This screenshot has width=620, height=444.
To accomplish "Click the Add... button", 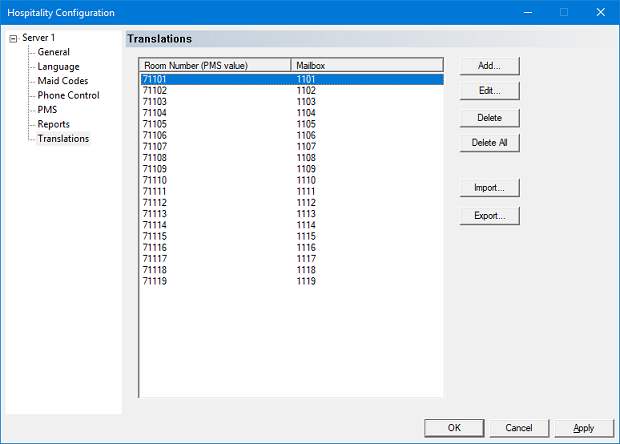I will tap(490, 65).
